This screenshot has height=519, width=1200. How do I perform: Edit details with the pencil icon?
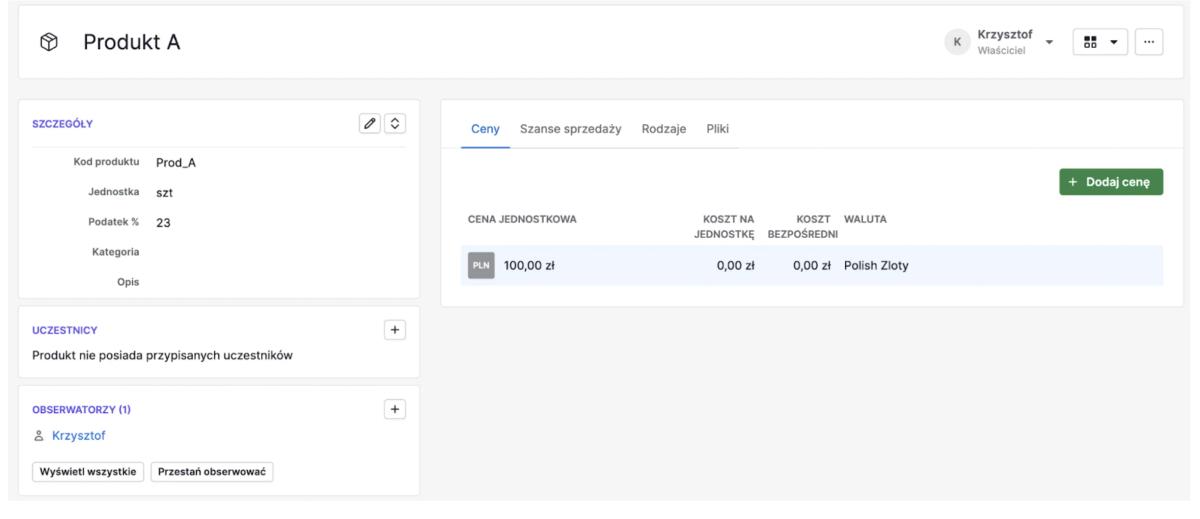pyautogui.click(x=371, y=124)
